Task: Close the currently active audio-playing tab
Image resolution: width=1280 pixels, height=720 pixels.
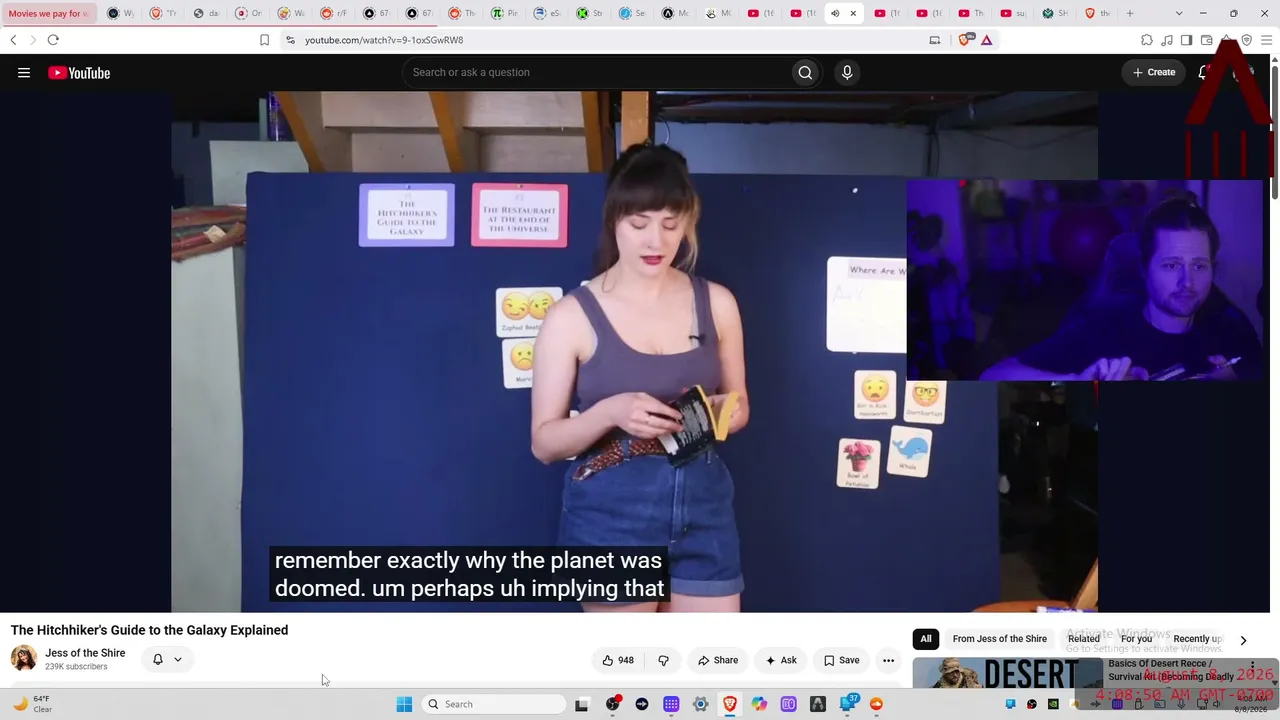Action: pos(853,13)
